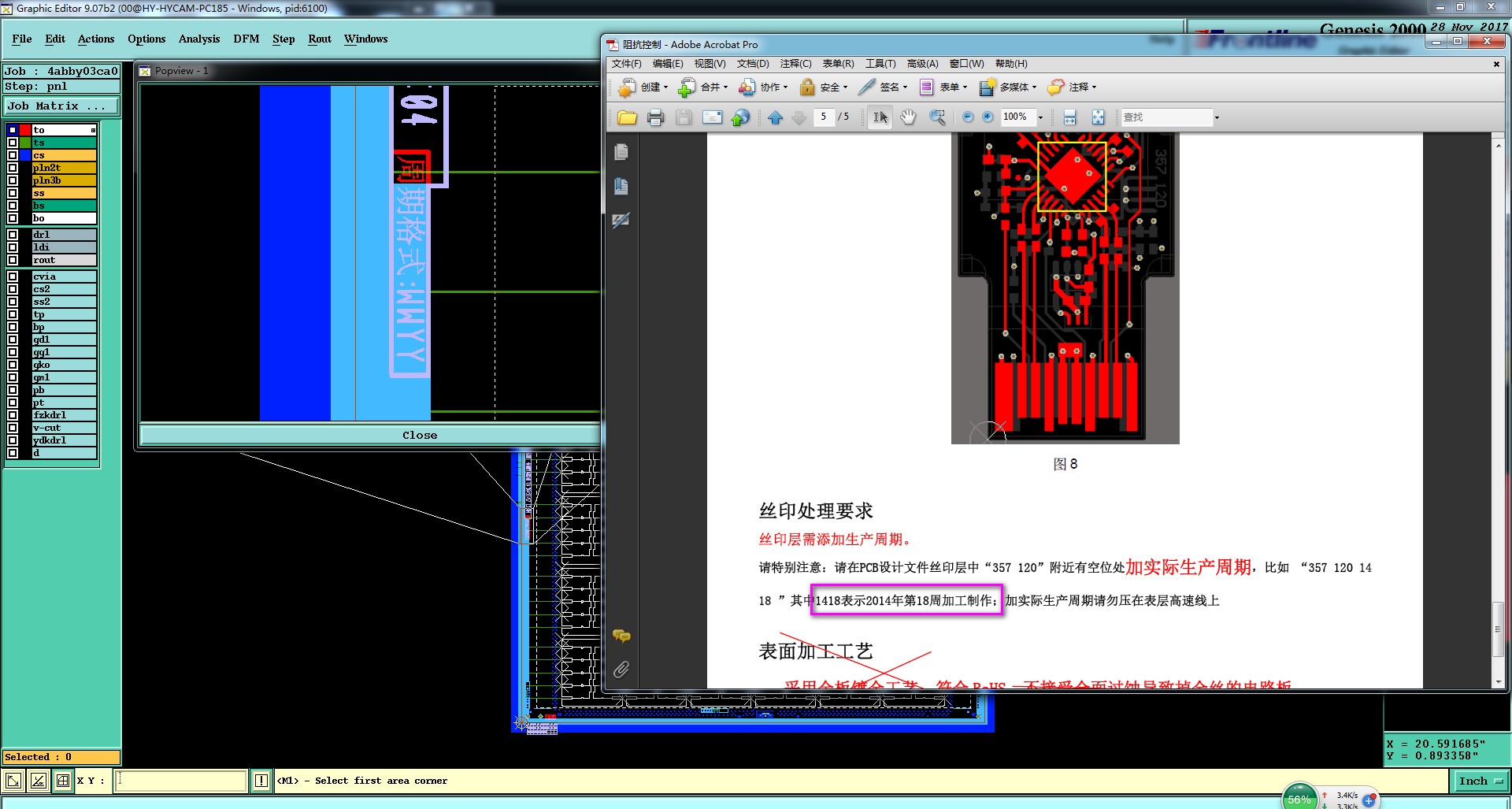Toggle the 'cvia' layer checkbox

(13, 276)
